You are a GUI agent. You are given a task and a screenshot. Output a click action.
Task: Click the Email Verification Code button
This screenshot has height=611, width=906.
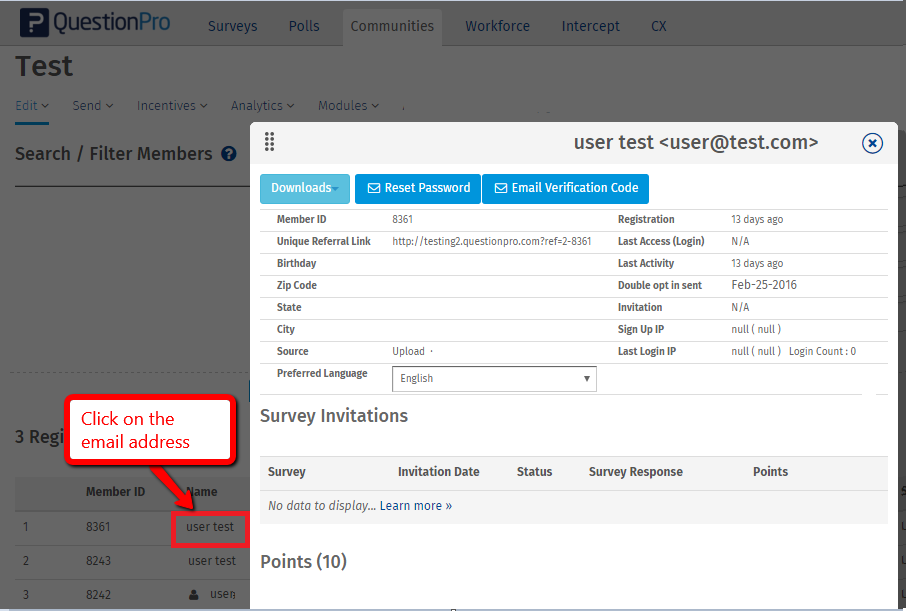click(565, 188)
